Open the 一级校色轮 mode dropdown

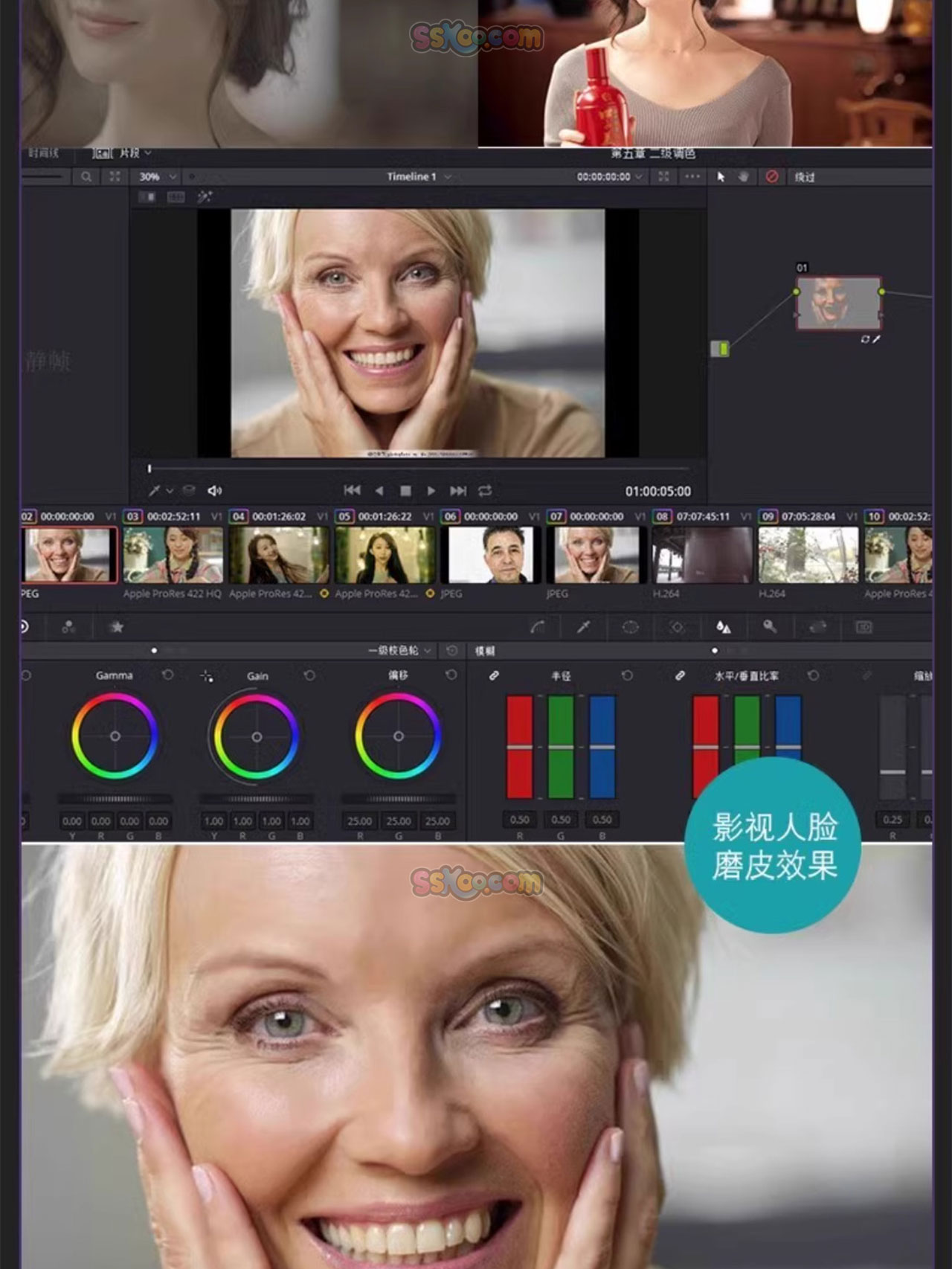[x=399, y=651]
